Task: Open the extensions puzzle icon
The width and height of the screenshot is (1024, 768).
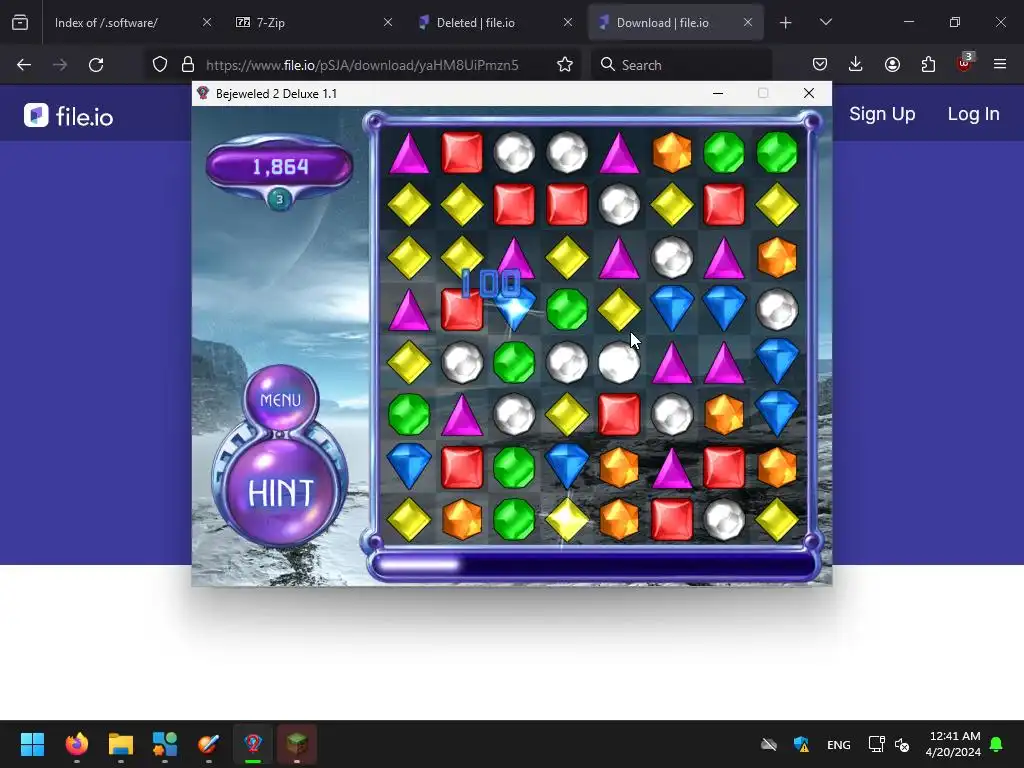Action: tap(928, 64)
